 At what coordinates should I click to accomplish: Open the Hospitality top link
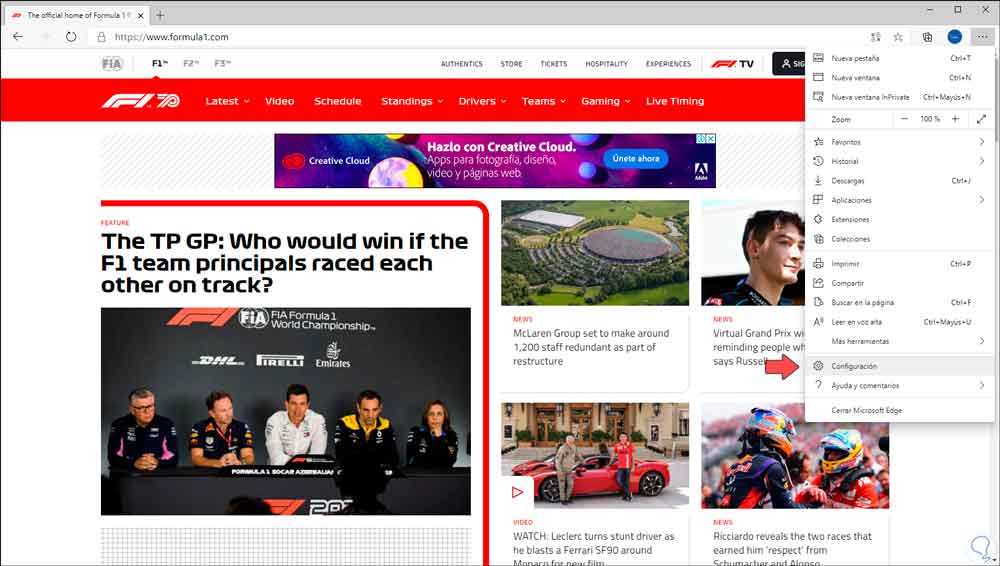pos(607,64)
